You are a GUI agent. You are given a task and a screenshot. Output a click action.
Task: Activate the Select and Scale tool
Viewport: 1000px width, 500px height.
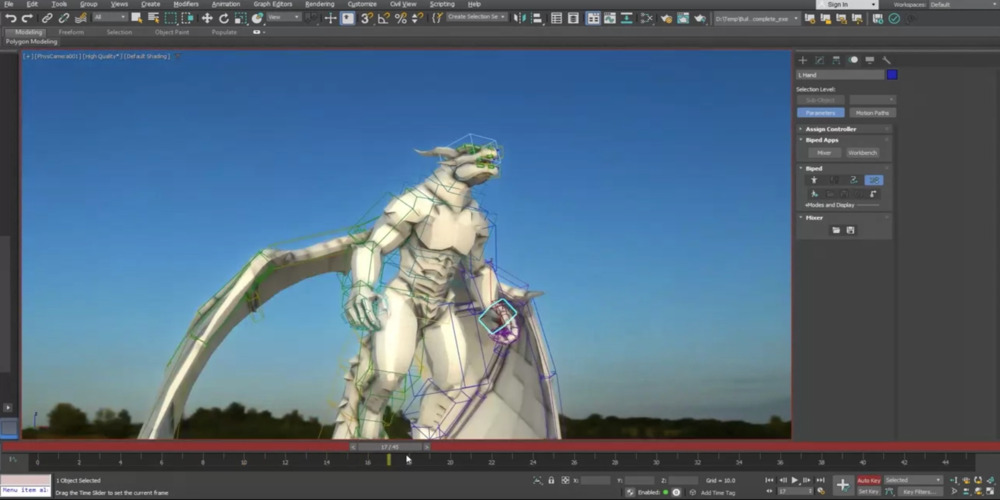pyautogui.click(x=240, y=18)
